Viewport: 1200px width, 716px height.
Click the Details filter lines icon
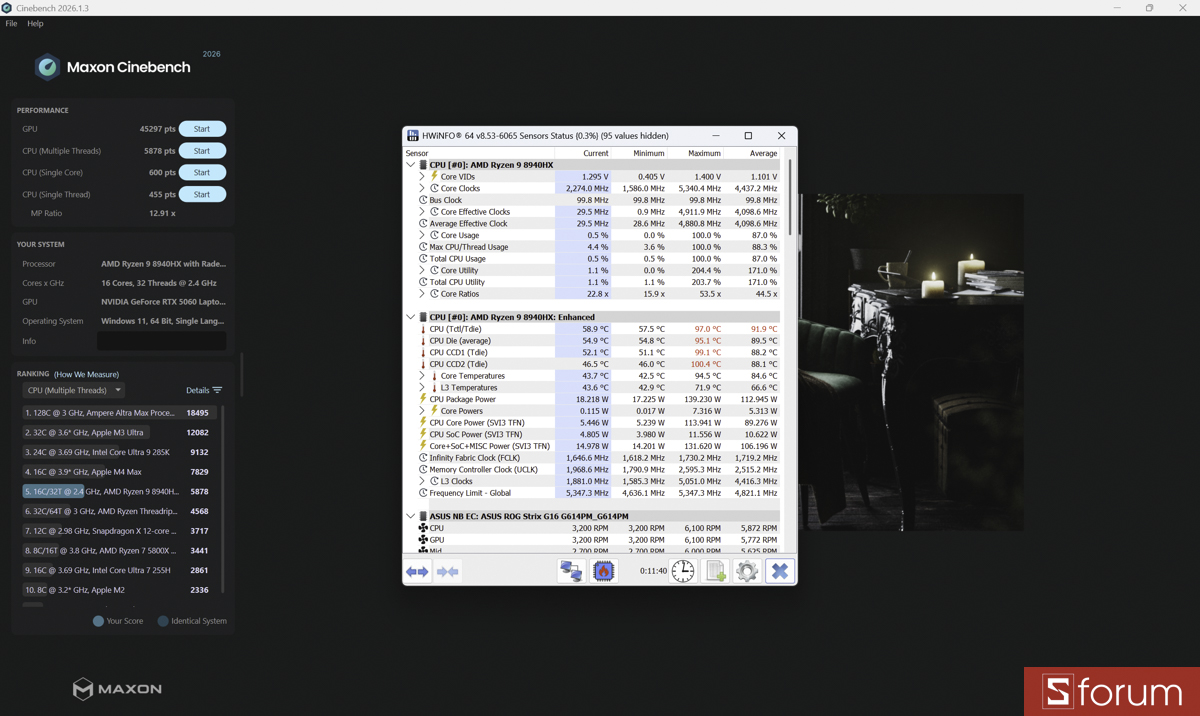[x=218, y=390]
